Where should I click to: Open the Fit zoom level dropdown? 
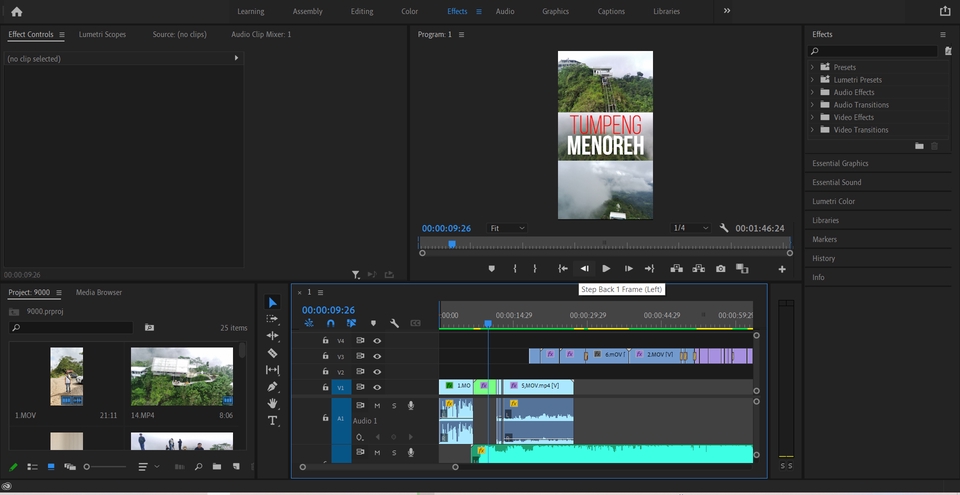pyautogui.click(x=507, y=228)
